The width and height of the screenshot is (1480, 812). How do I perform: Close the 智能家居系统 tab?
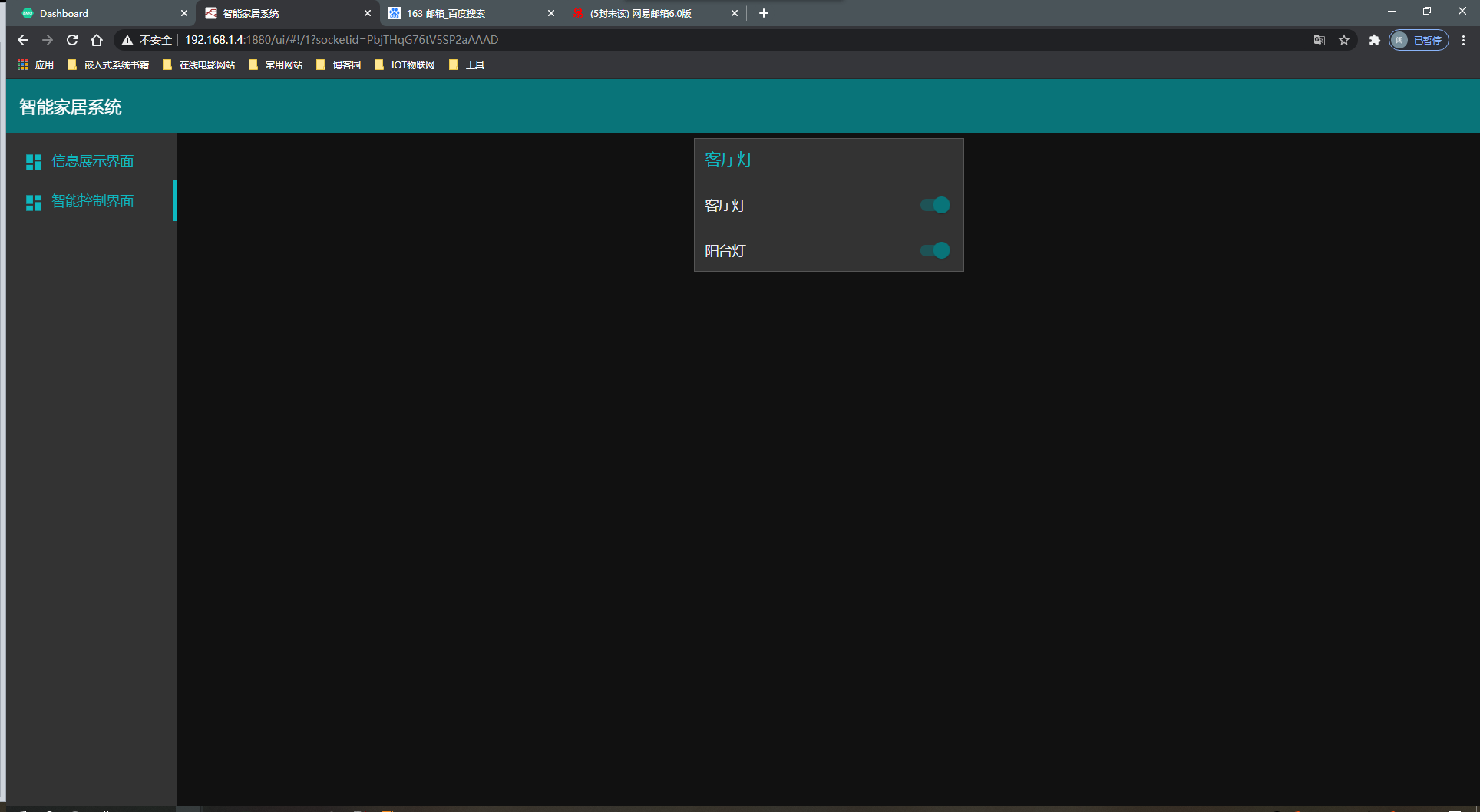click(367, 13)
